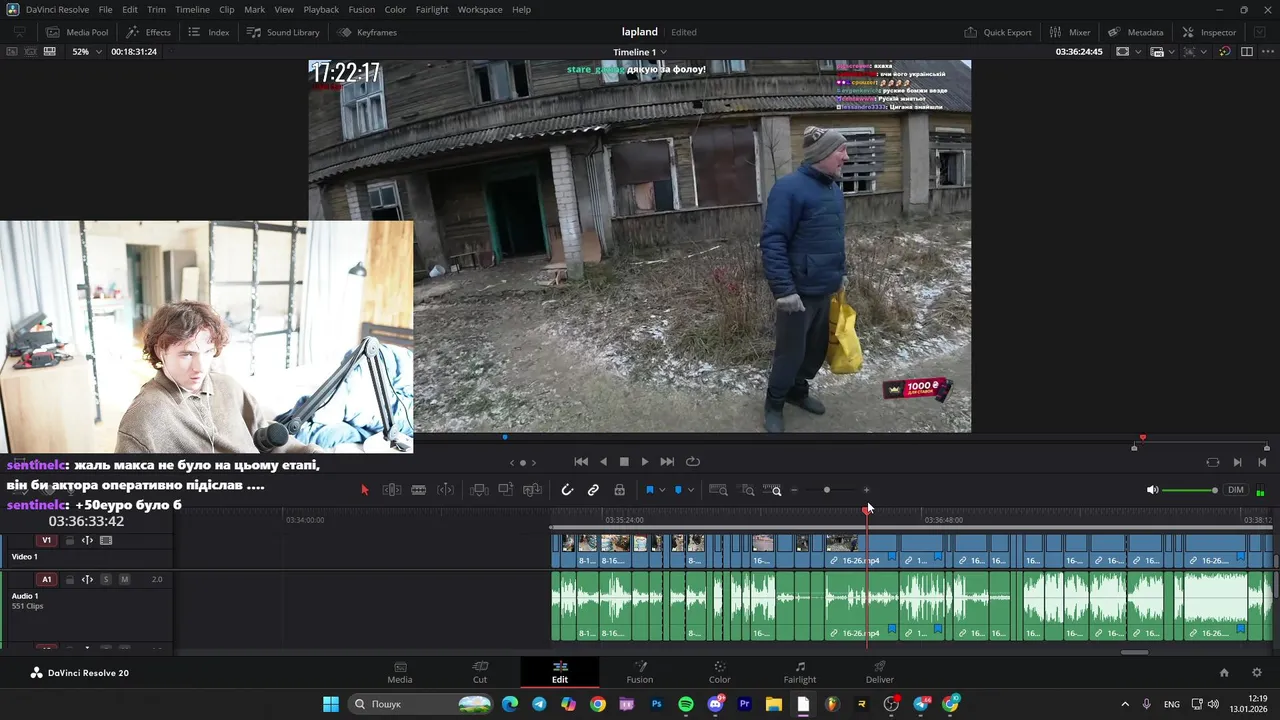This screenshot has width=1280, height=720.
Task: Solo the Audio 1 track
Action: pyautogui.click(x=105, y=579)
